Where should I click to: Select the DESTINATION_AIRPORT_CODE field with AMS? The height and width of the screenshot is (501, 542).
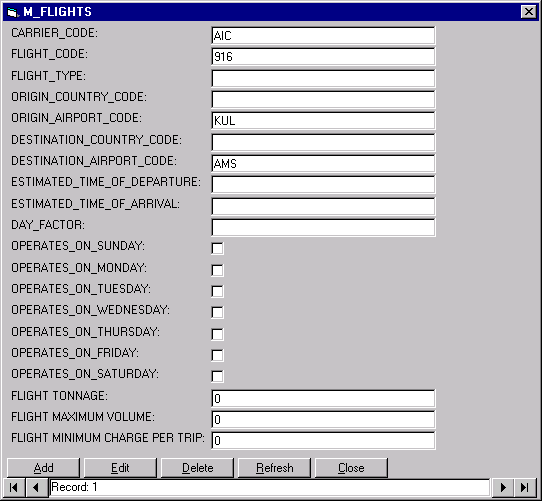[323, 163]
